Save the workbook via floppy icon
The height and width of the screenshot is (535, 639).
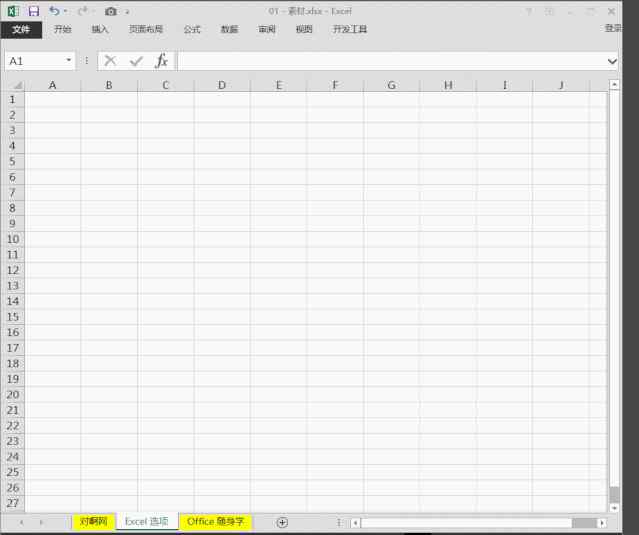pyautogui.click(x=34, y=11)
